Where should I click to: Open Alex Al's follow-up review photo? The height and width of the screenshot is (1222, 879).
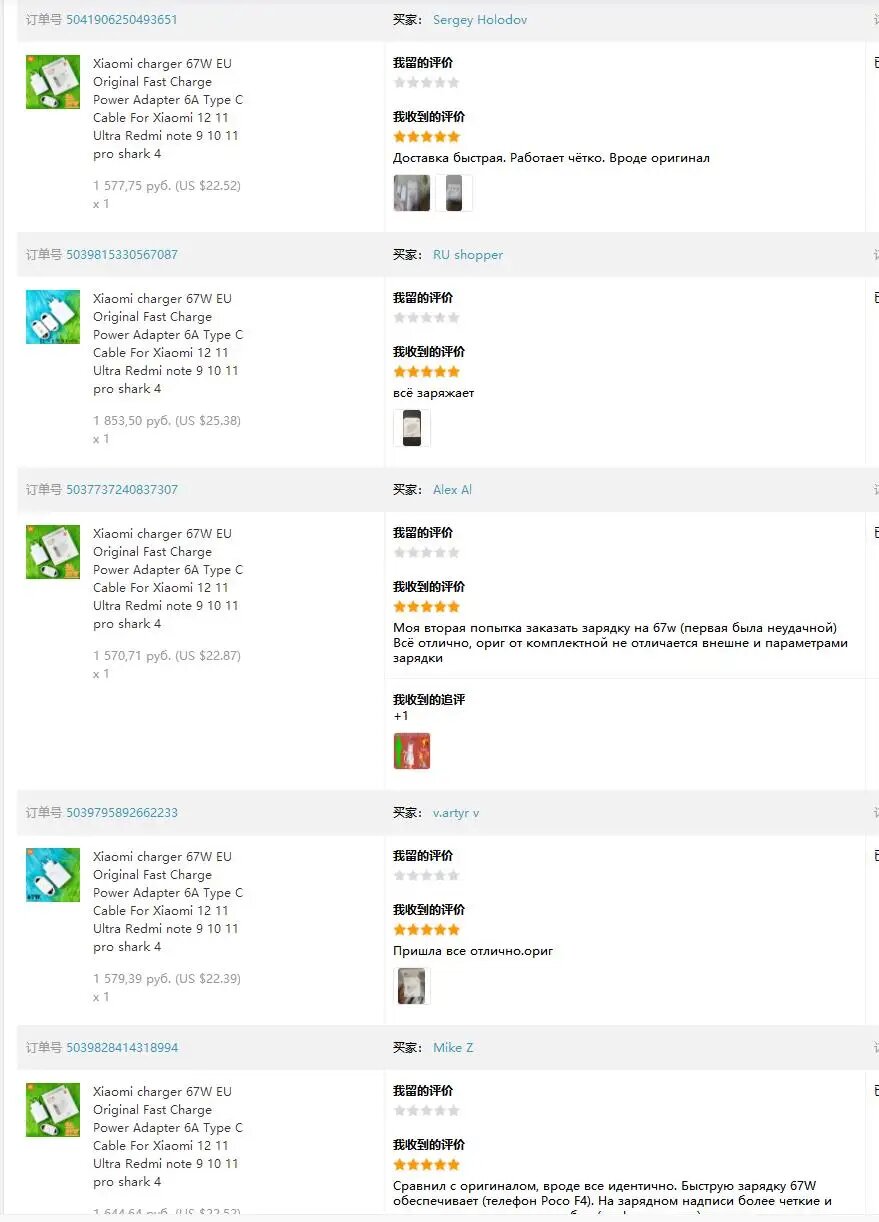412,751
